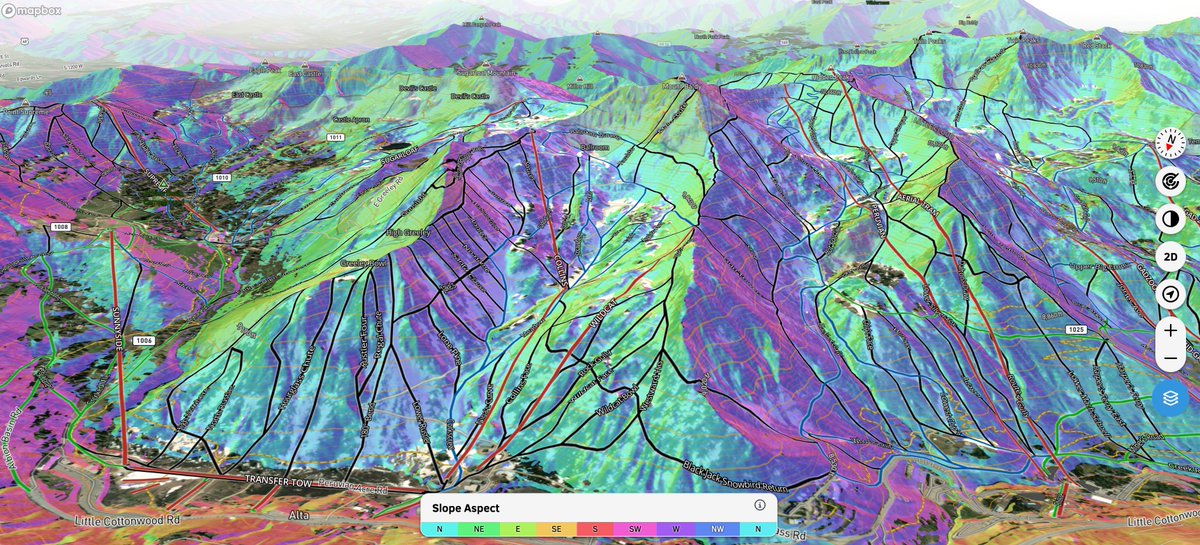Screen dimensions: 1200x545
Task: Switch the map to 2D view
Action: coord(1170,257)
